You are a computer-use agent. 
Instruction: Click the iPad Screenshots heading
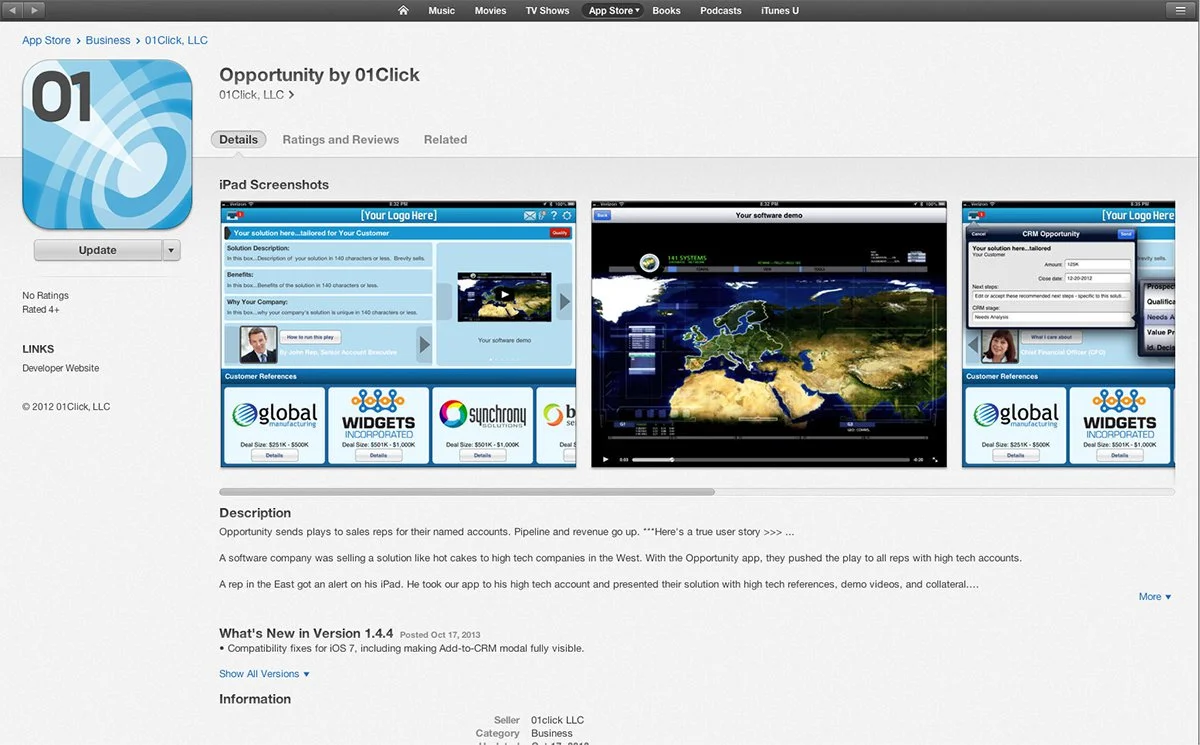[x=274, y=185]
